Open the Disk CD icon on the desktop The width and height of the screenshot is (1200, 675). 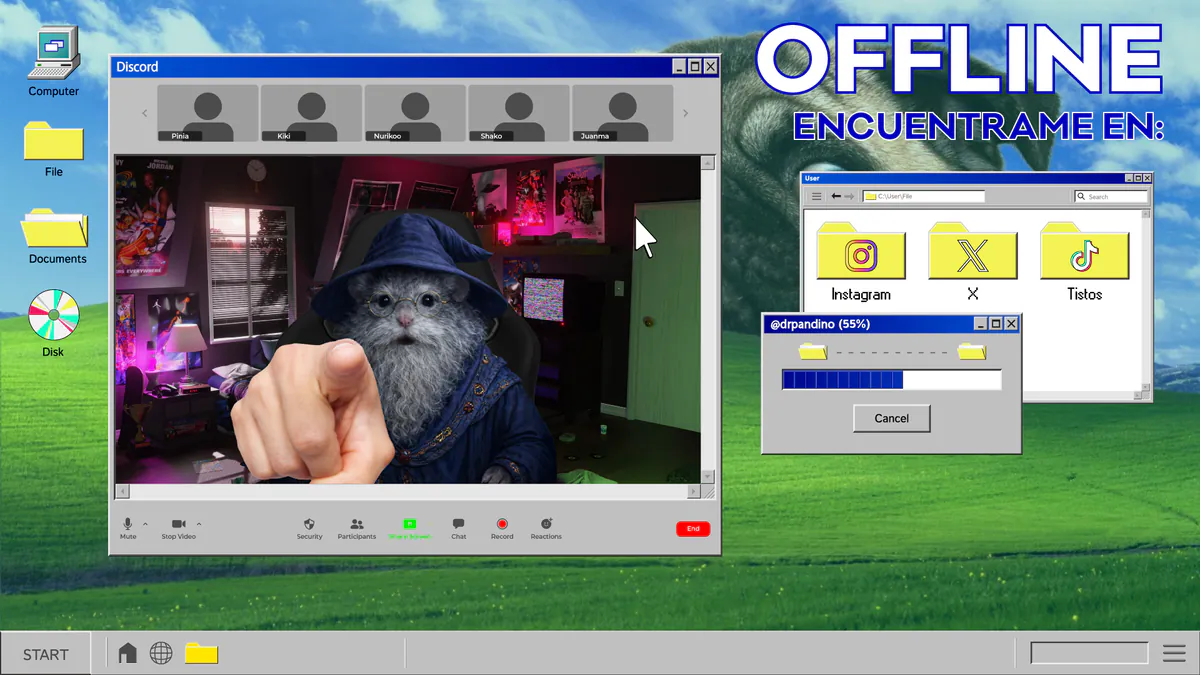(52, 323)
